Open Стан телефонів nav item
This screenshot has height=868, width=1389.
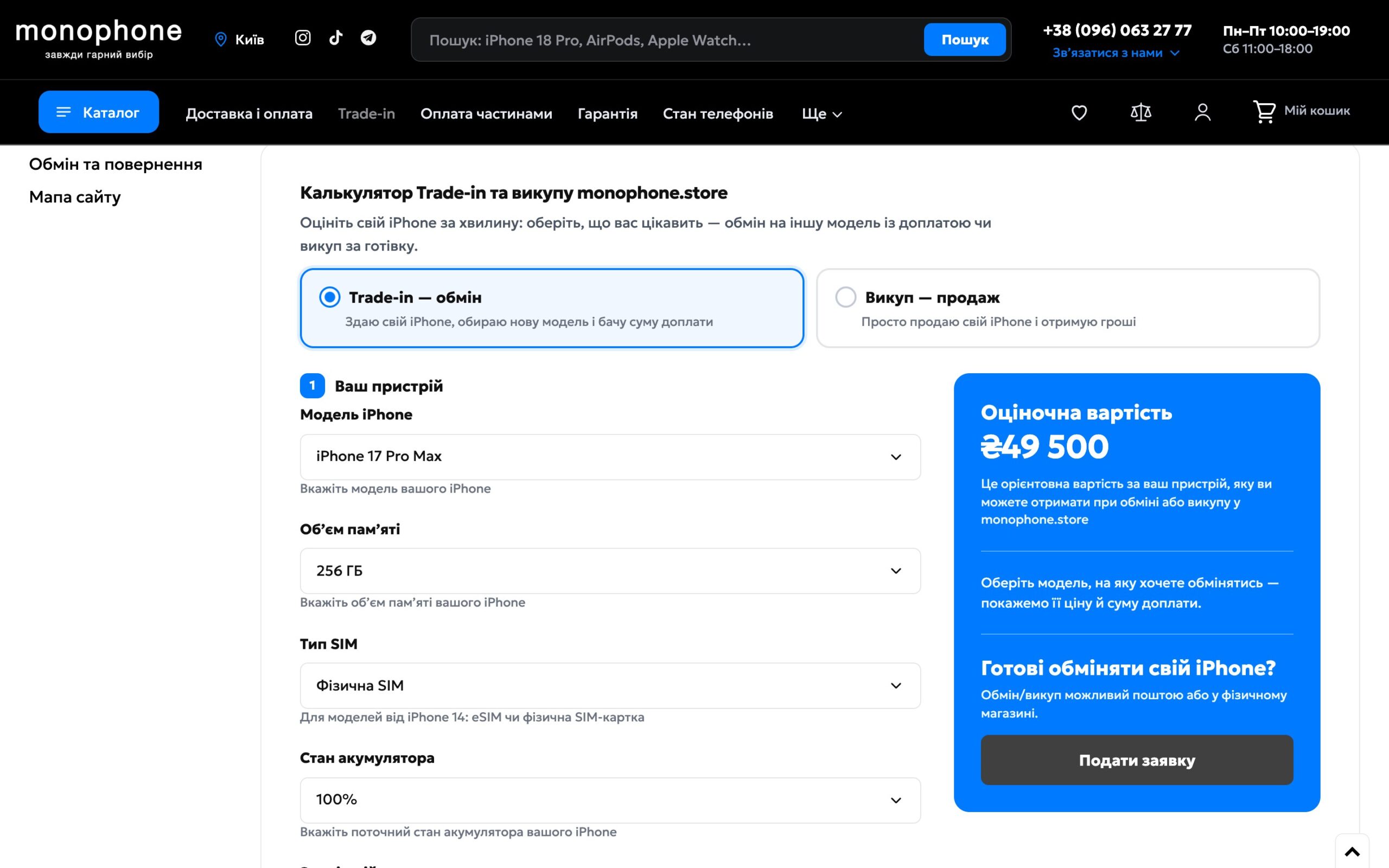click(717, 114)
